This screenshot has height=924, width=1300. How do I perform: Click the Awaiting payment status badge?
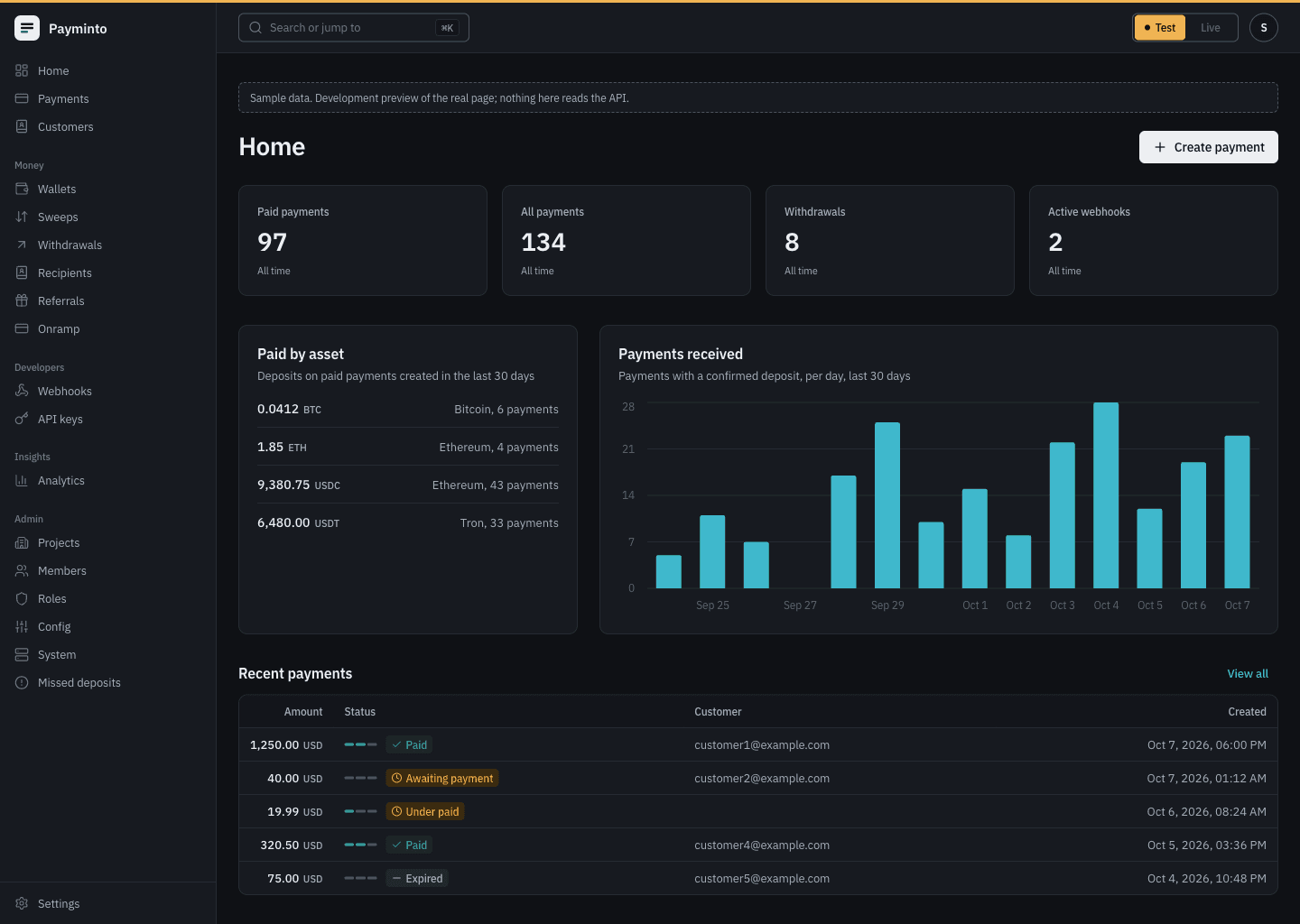(x=442, y=778)
